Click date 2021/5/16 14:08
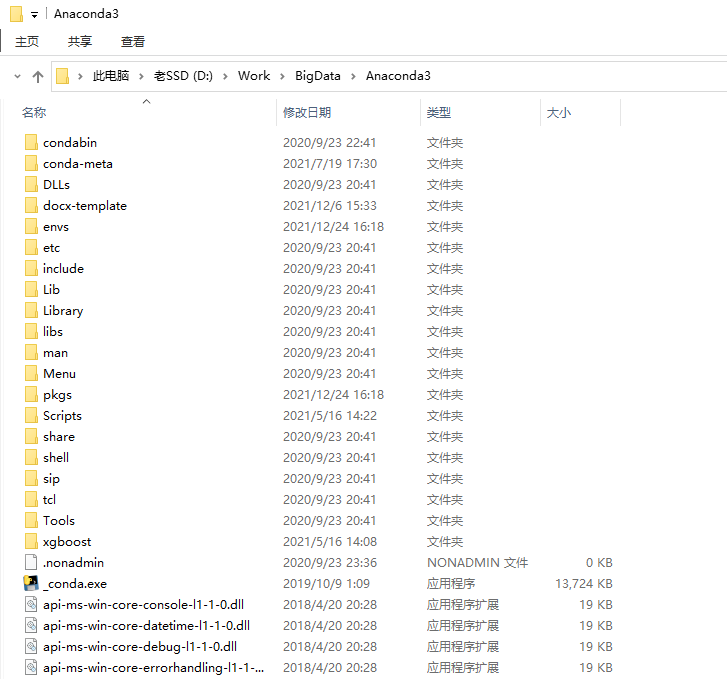This screenshot has width=727, height=679. [330, 542]
